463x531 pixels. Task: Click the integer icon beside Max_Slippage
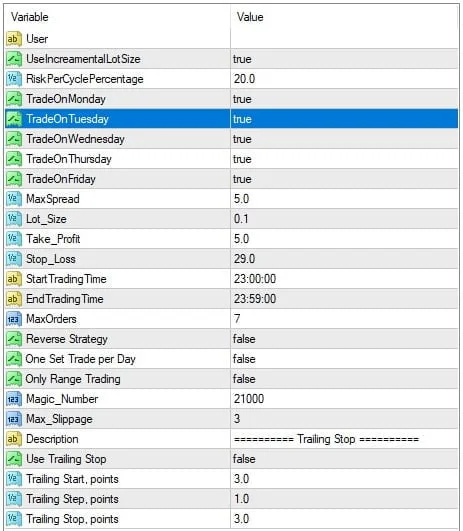click(x=14, y=419)
